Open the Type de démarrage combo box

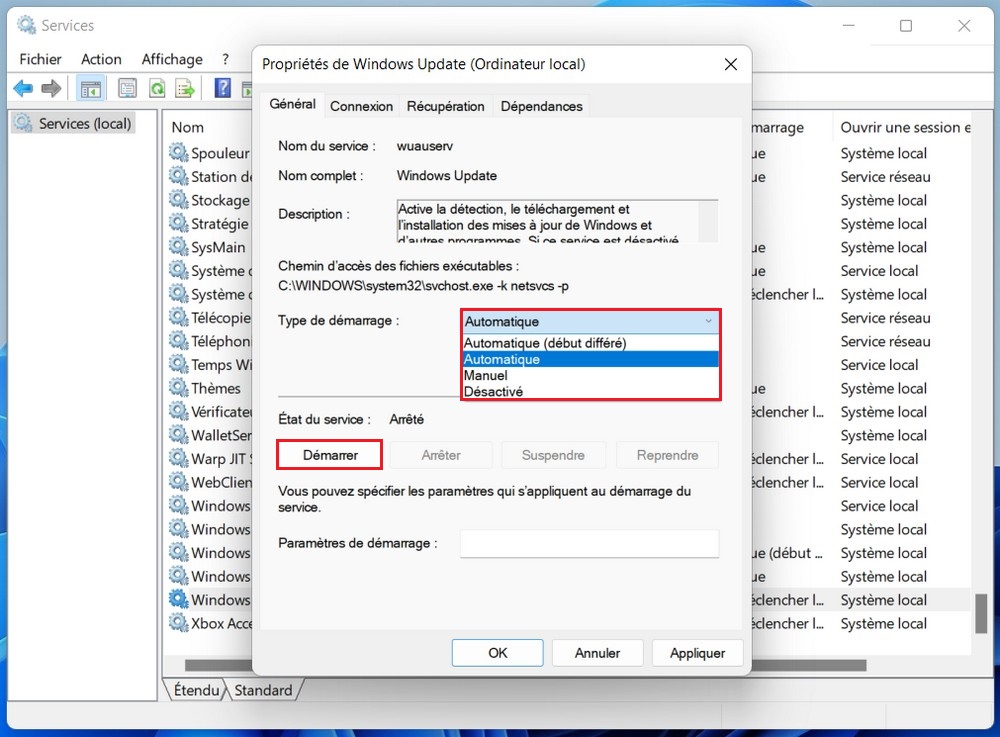coord(591,321)
